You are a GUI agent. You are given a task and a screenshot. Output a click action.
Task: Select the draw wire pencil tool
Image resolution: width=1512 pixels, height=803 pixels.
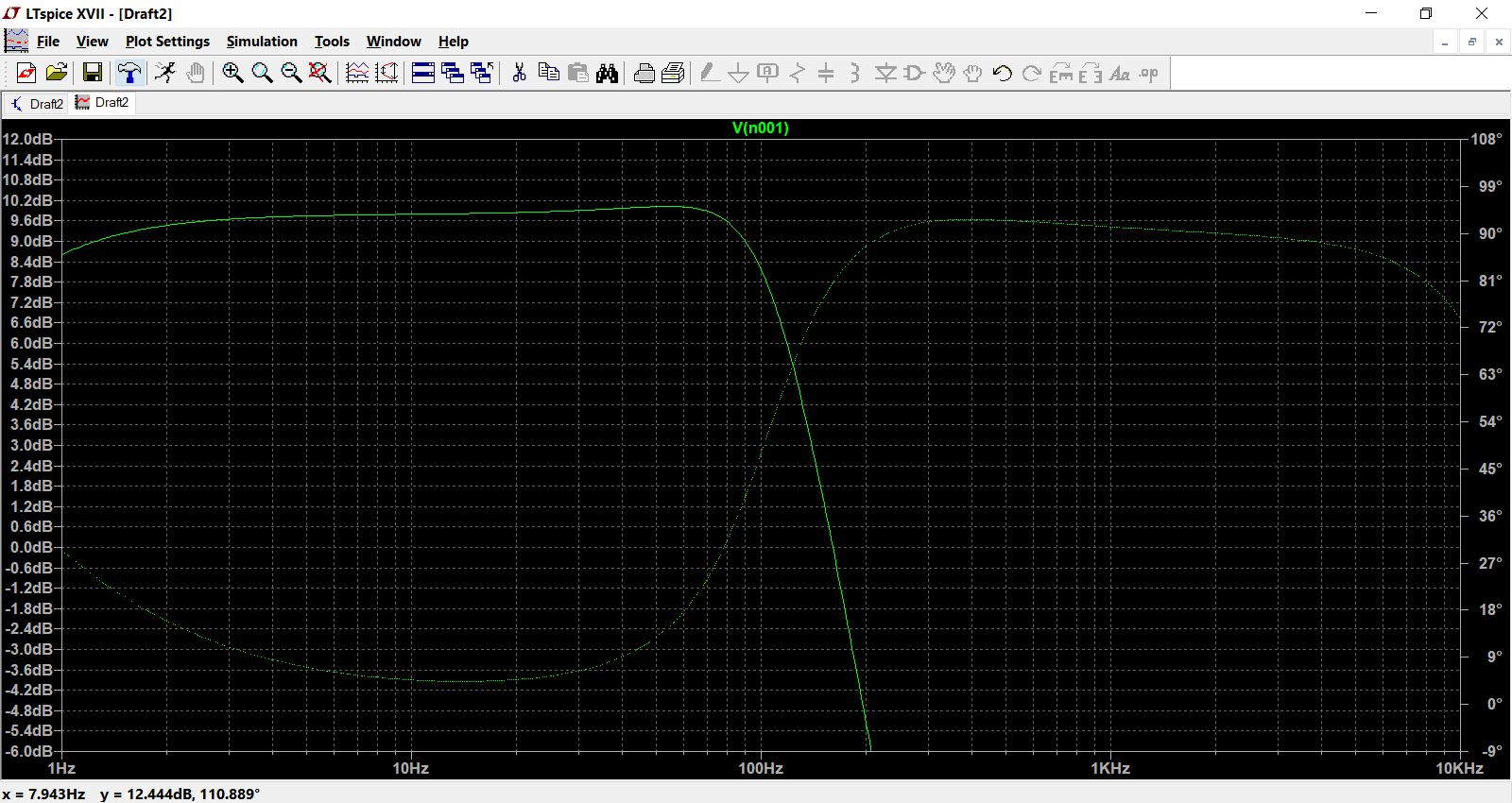point(710,73)
